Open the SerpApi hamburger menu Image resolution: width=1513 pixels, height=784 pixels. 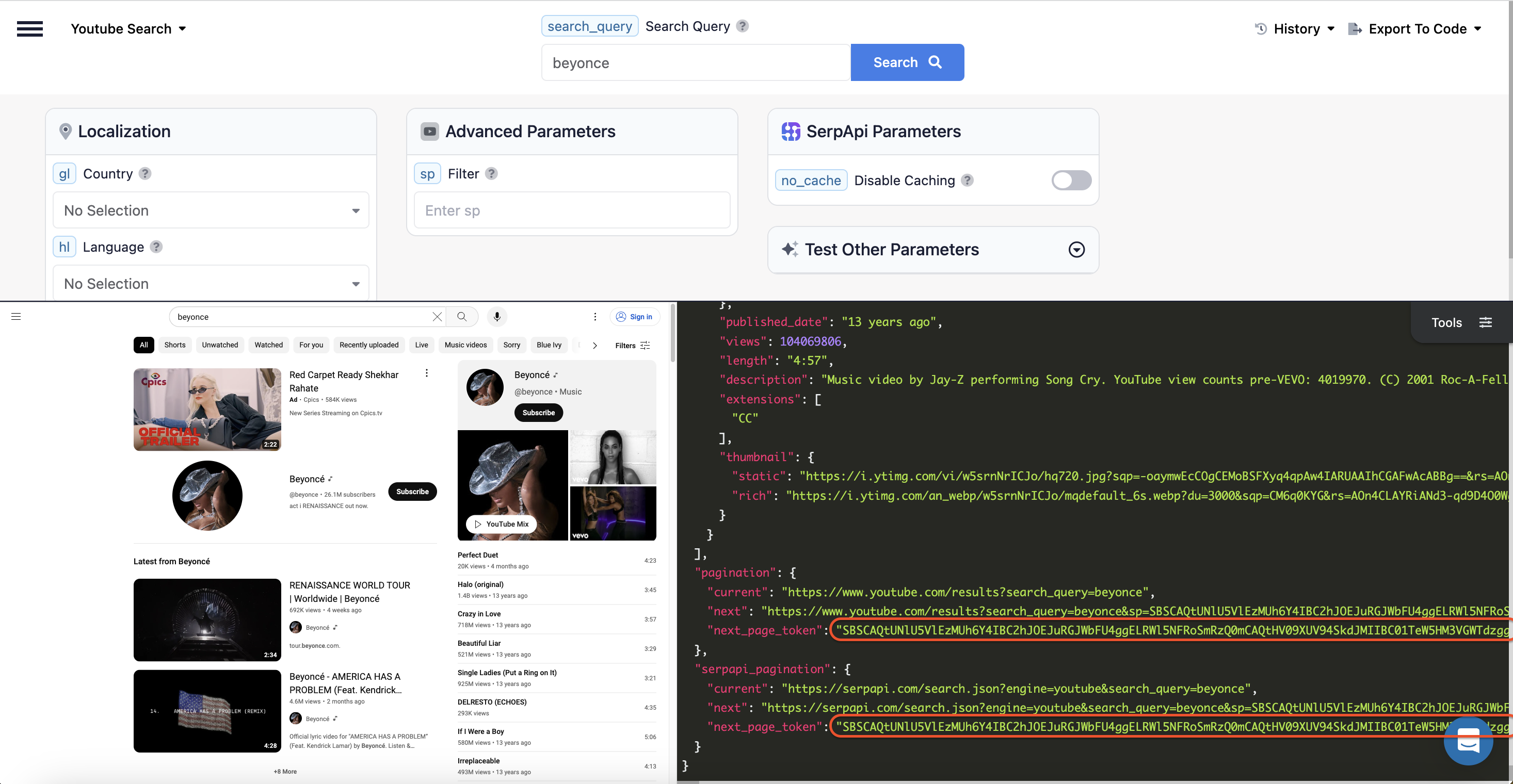click(29, 29)
